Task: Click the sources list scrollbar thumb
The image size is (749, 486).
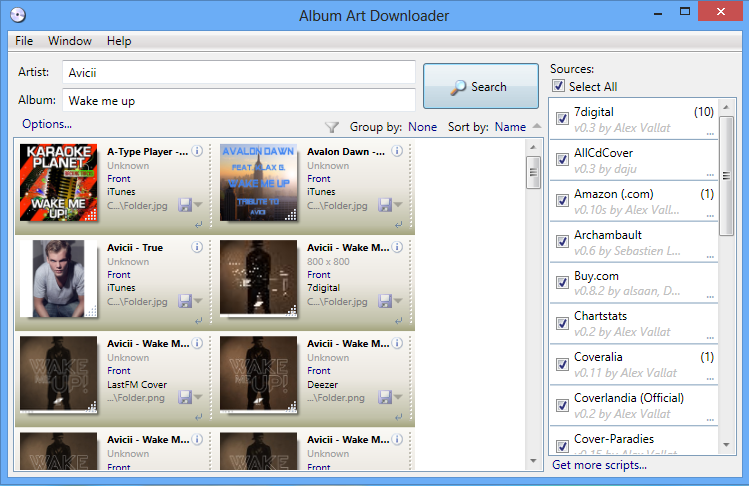Action: [727, 176]
